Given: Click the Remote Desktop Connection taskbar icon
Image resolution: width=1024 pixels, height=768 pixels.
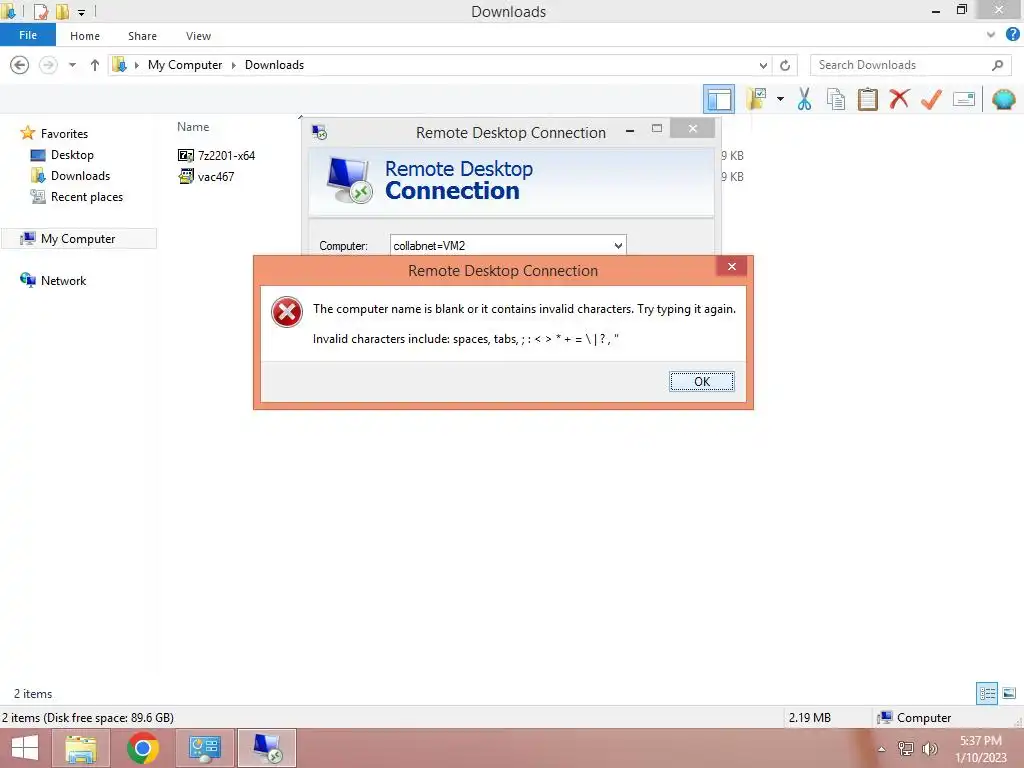Looking at the screenshot, I should coord(266,748).
